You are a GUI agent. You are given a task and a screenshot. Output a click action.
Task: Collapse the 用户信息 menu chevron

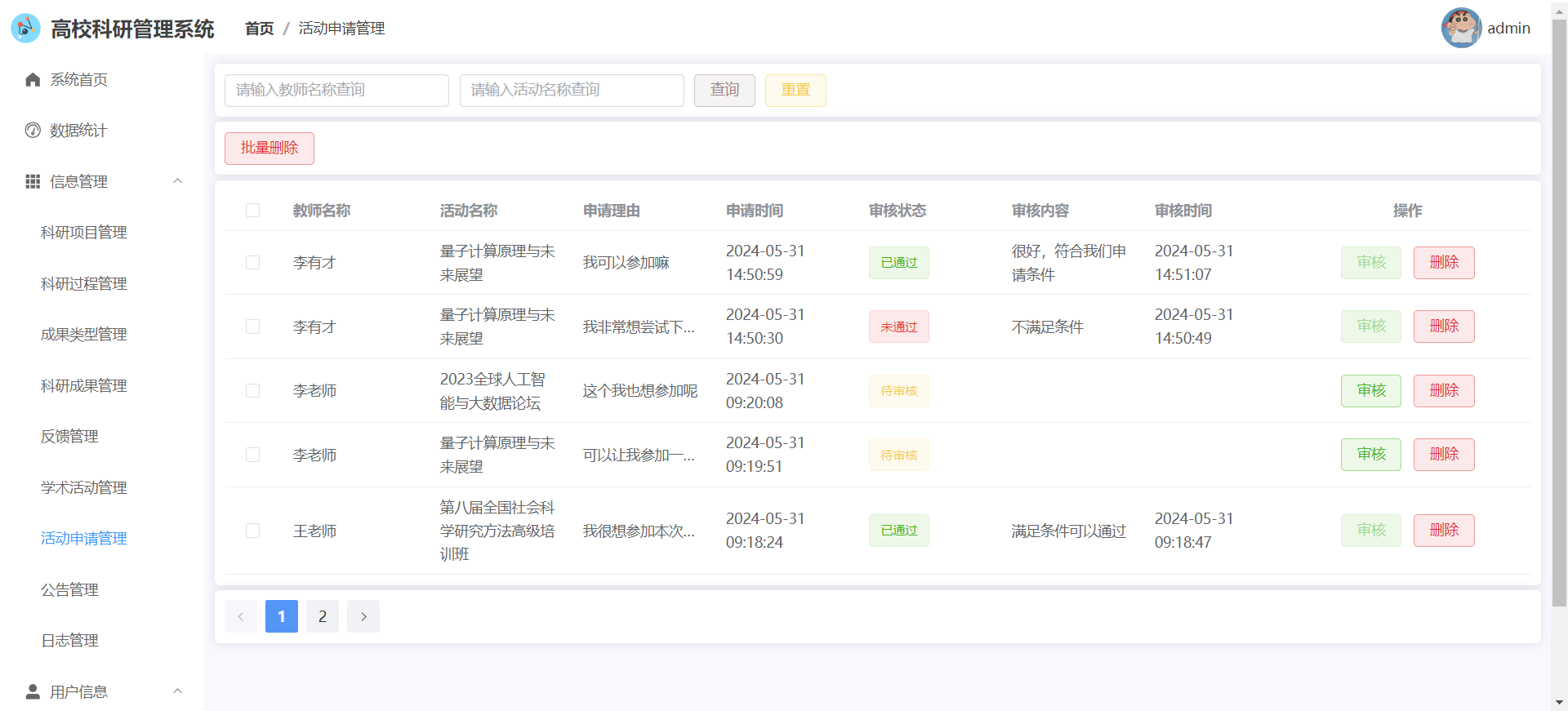[177, 691]
